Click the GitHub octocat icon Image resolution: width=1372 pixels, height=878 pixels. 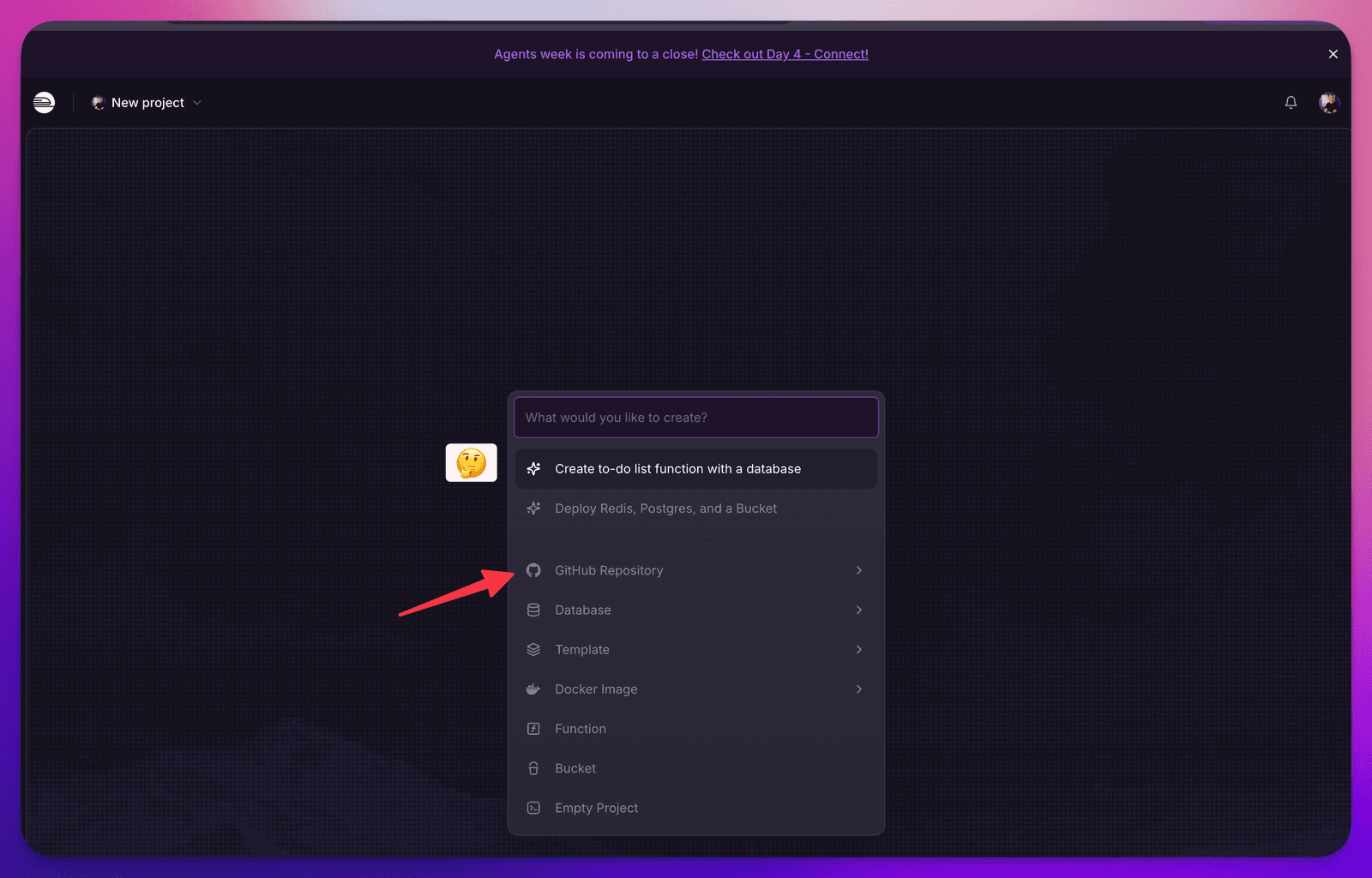click(533, 570)
